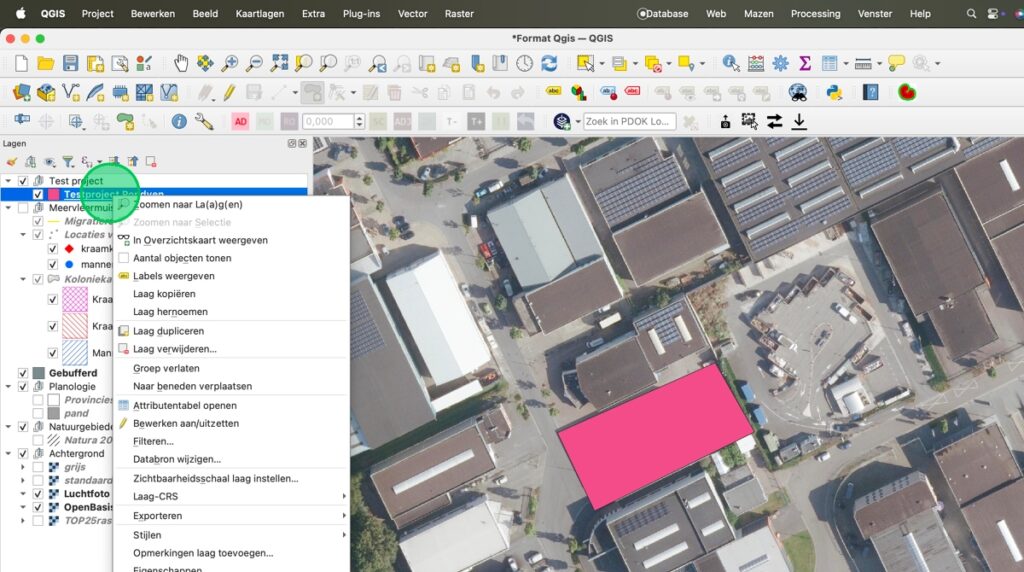Click the Zoom In magnifier tool

click(x=230, y=63)
